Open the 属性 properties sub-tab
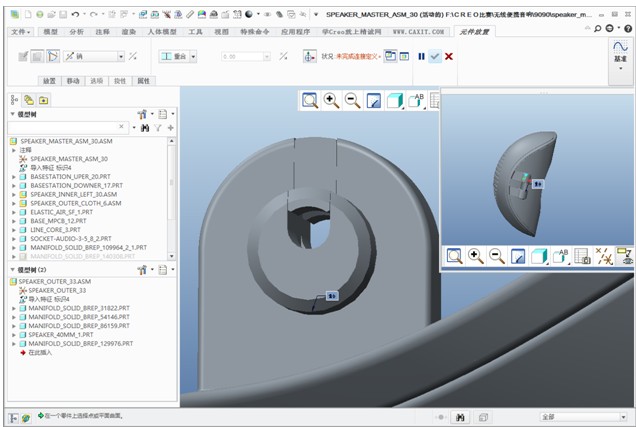 pyautogui.click(x=144, y=81)
